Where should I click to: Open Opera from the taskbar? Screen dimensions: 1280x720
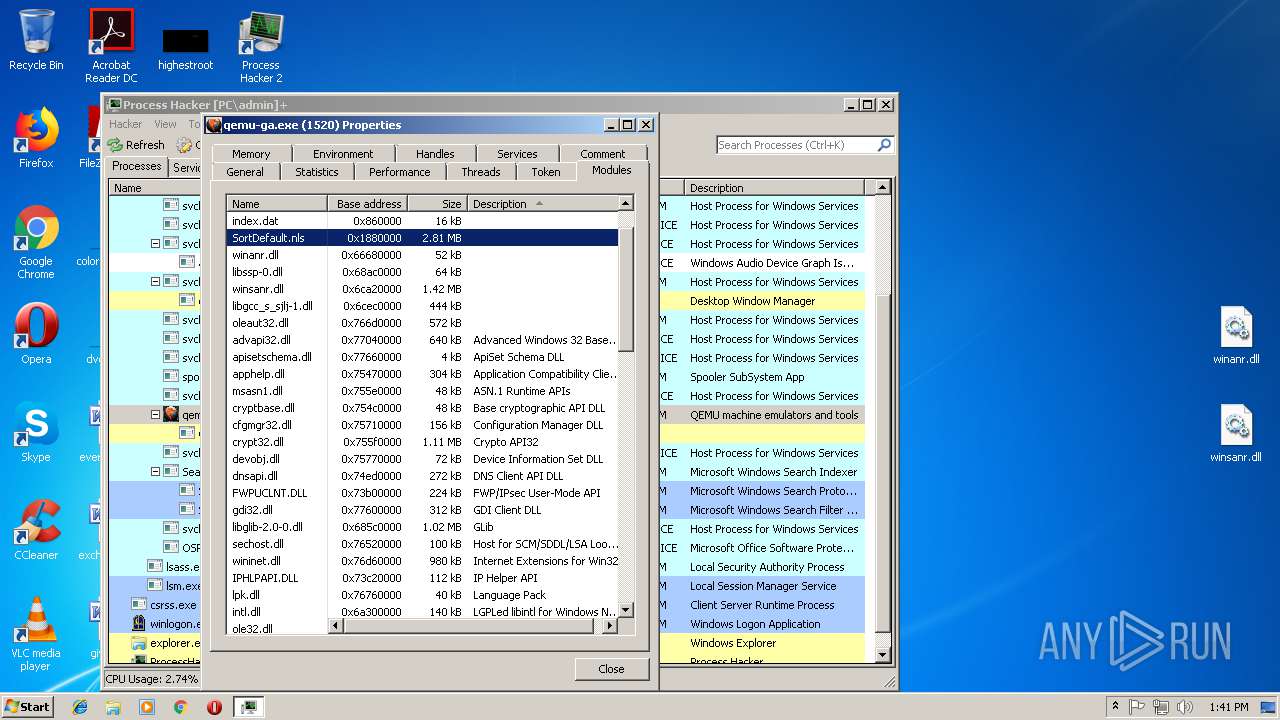pyautogui.click(x=214, y=707)
